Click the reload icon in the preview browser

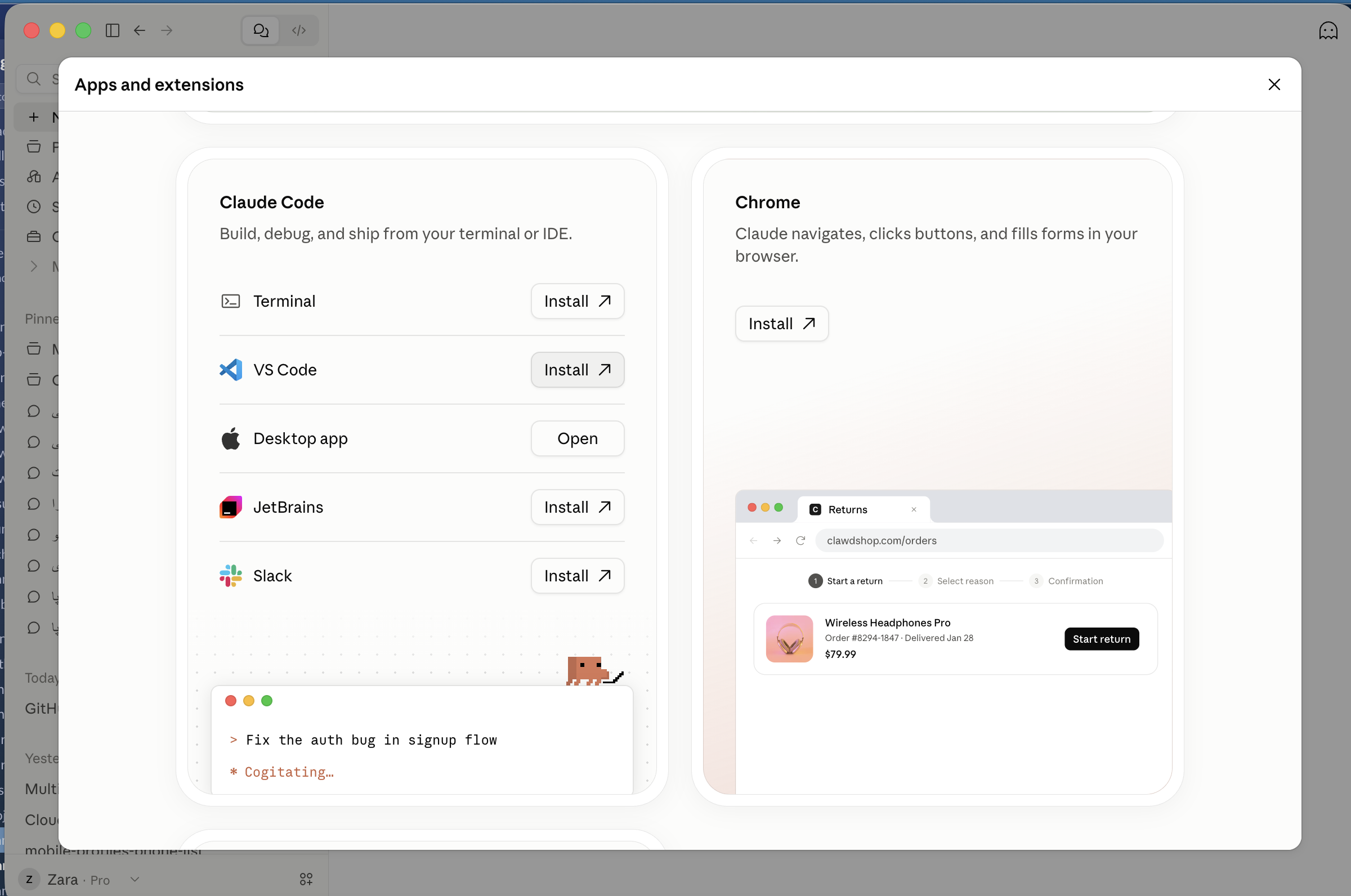800,540
